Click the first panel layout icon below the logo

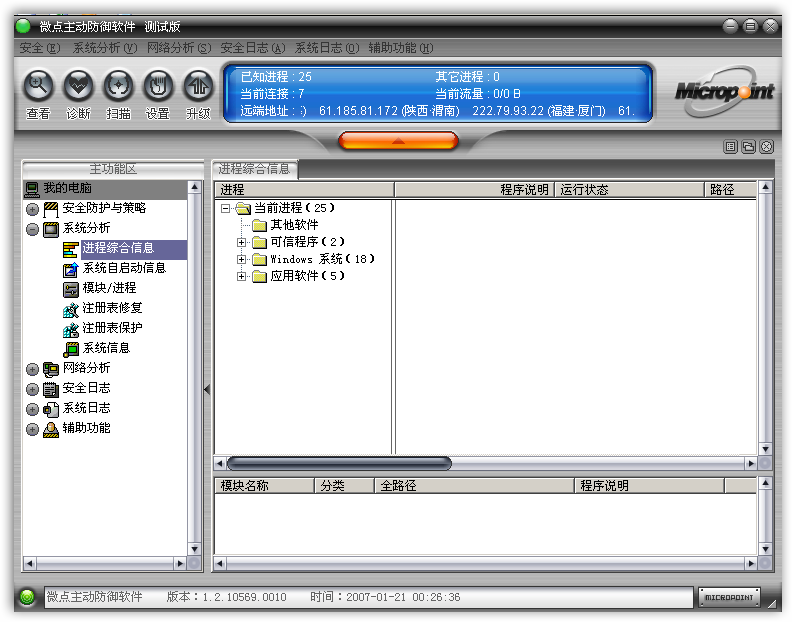tap(730, 147)
